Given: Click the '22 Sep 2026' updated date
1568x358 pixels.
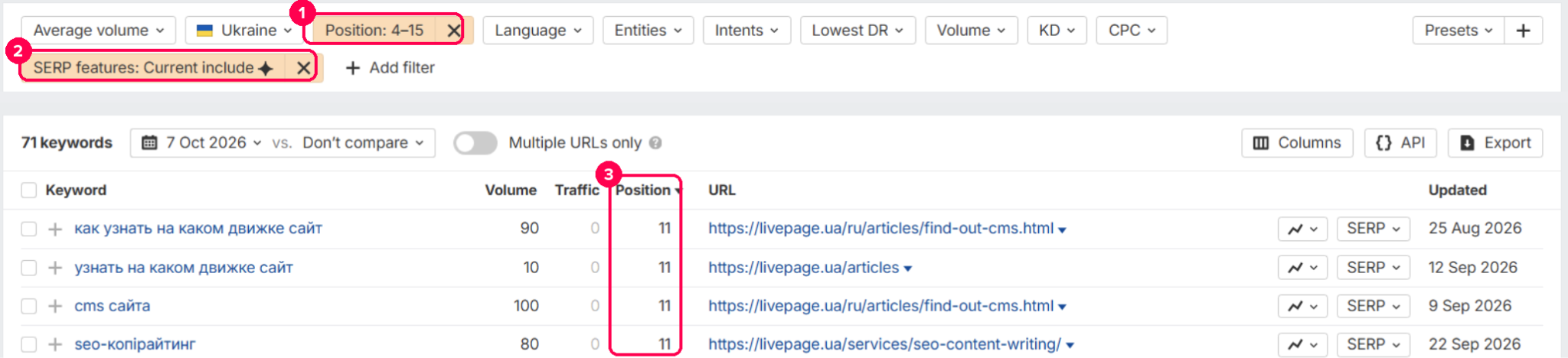Looking at the screenshot, I should coord(1475,344).
